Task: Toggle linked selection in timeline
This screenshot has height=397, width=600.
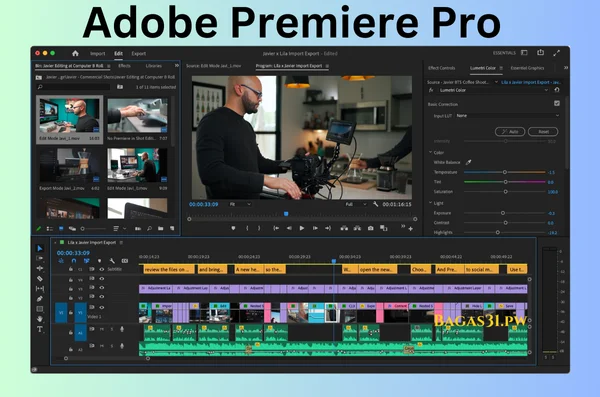Action: tap(86, 261)
